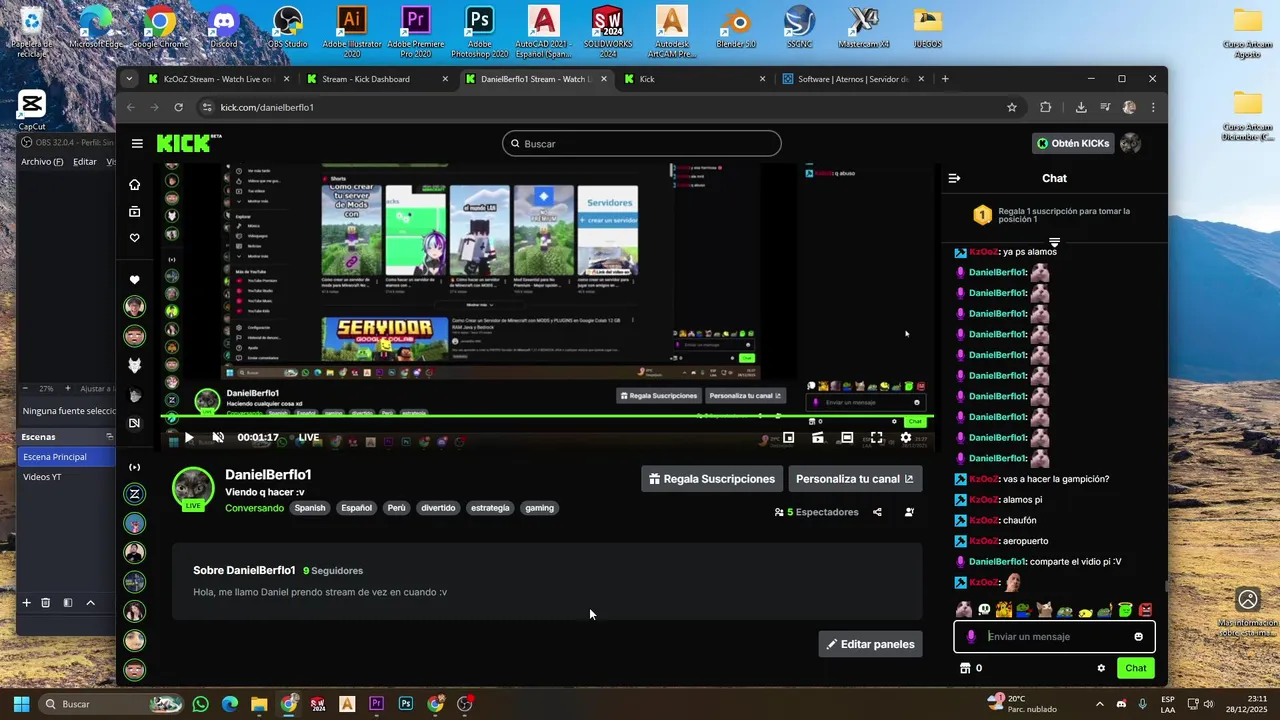Insert the green halo emote
This screenshot has width=1280, height=720.
pyautogui.click(x=1125, y=609)
